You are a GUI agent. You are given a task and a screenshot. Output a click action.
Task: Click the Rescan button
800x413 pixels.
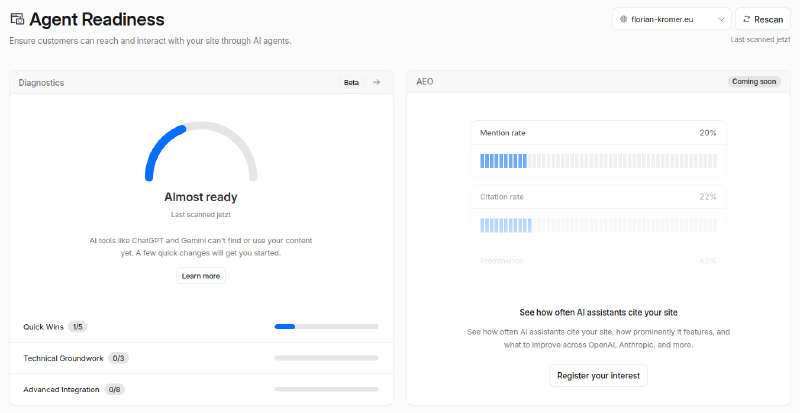(762, 19)
